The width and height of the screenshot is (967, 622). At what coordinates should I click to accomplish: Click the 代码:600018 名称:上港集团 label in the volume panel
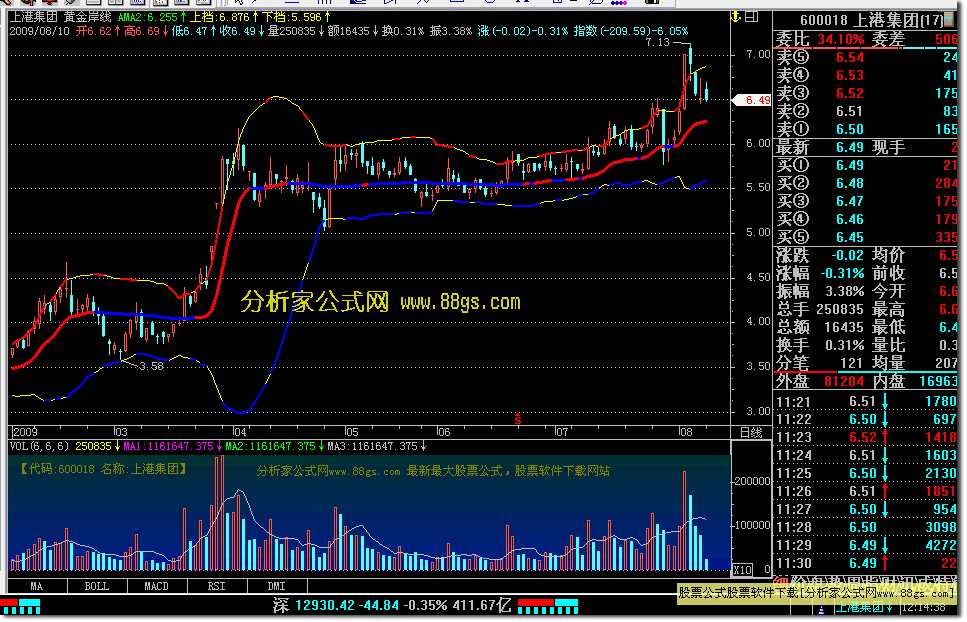102,469
